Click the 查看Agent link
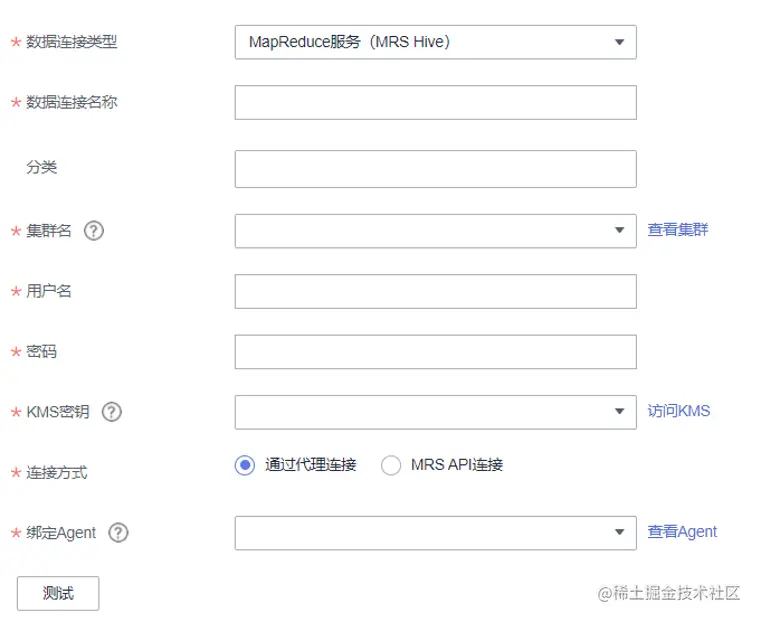758x620 pixels. pos(682,532)
